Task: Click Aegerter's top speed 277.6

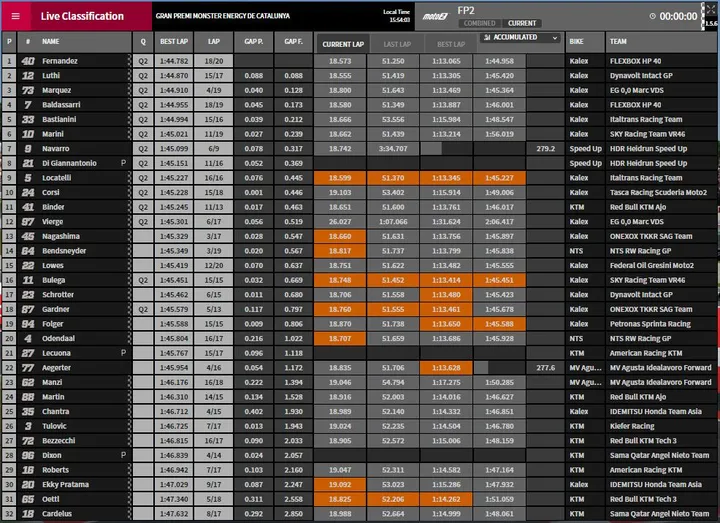Action: tap(546, 368)
